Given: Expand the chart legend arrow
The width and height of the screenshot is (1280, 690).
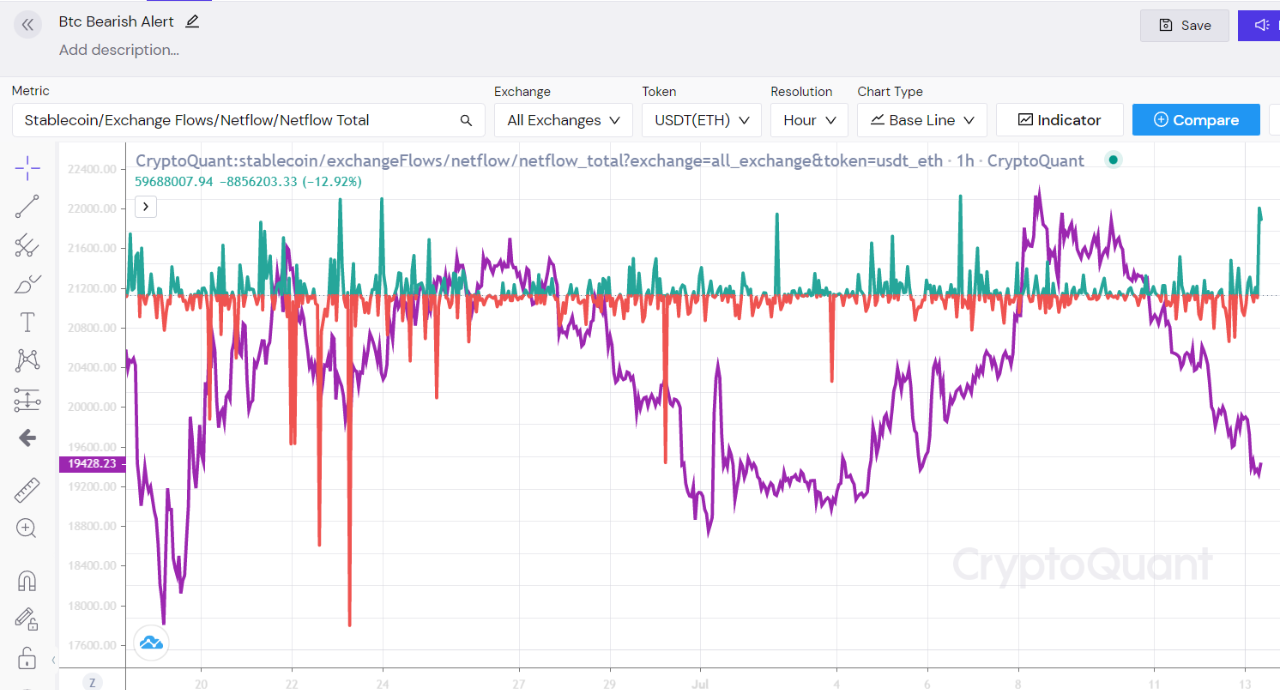Looking at the screenshot, I should 145,207.
